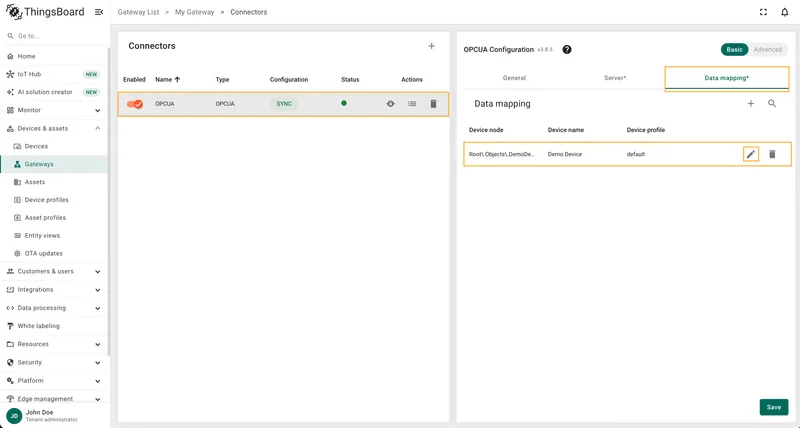Search data mappings magnifier icon
This screenshot has height=428, width=800.
pyautogui.click(x=772, y=104)
